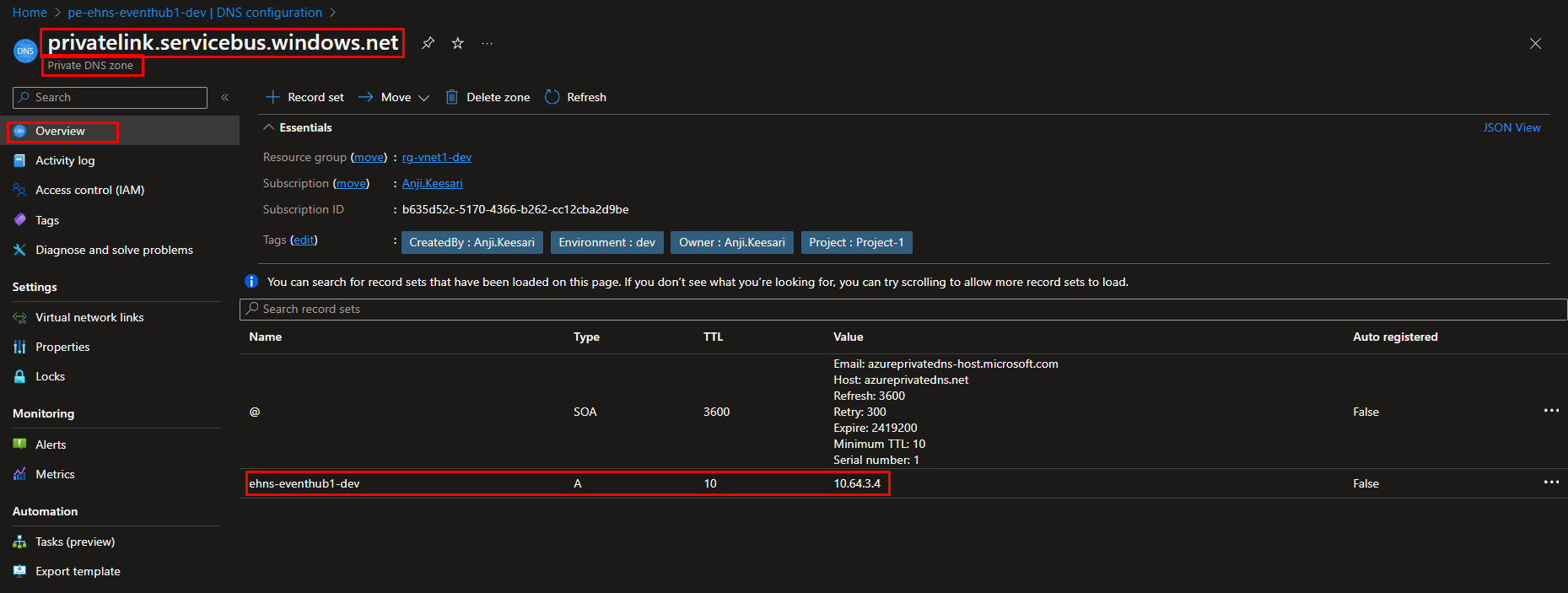Click the Environment : dev tag

point(607,242)
